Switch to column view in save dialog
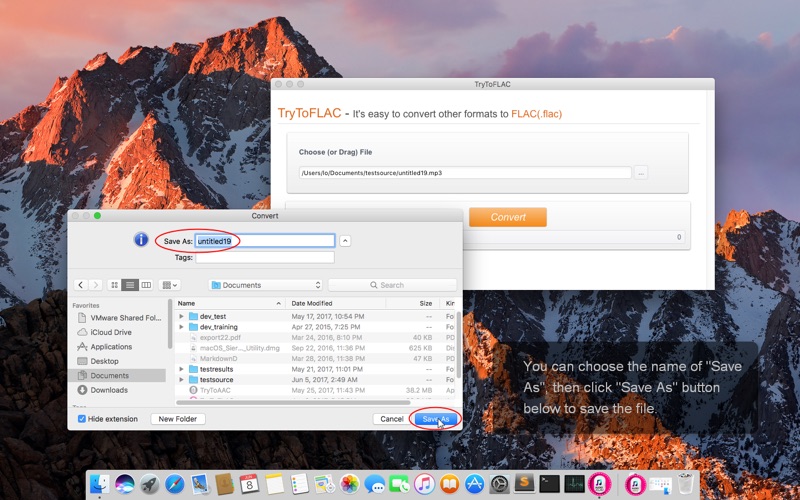This screenshot has width=800, height=500. (x=146, y=285)
